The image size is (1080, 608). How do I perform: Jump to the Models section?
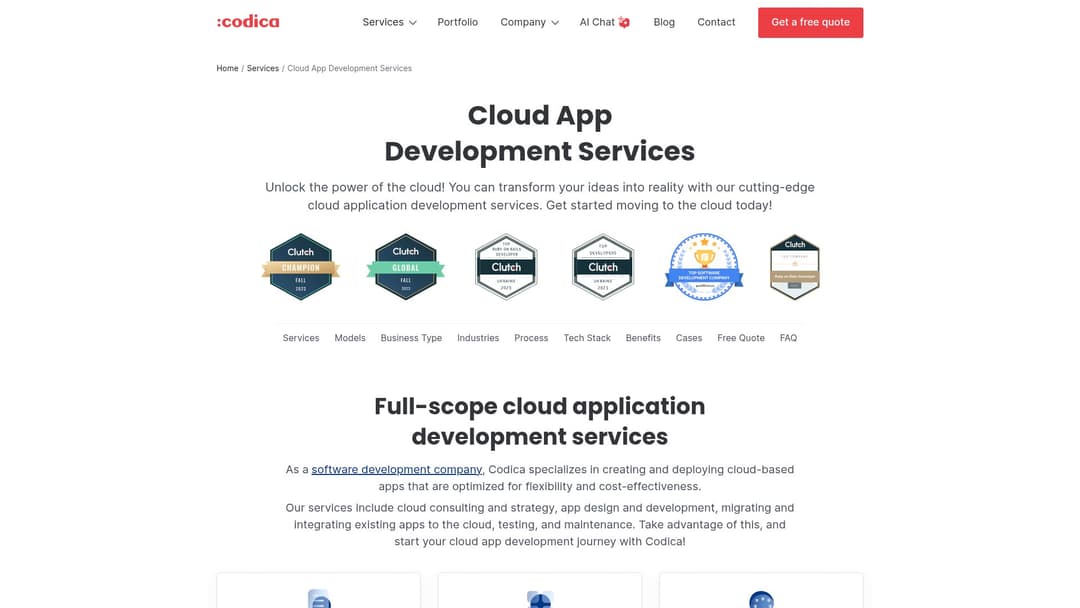(x=350, y=338)
